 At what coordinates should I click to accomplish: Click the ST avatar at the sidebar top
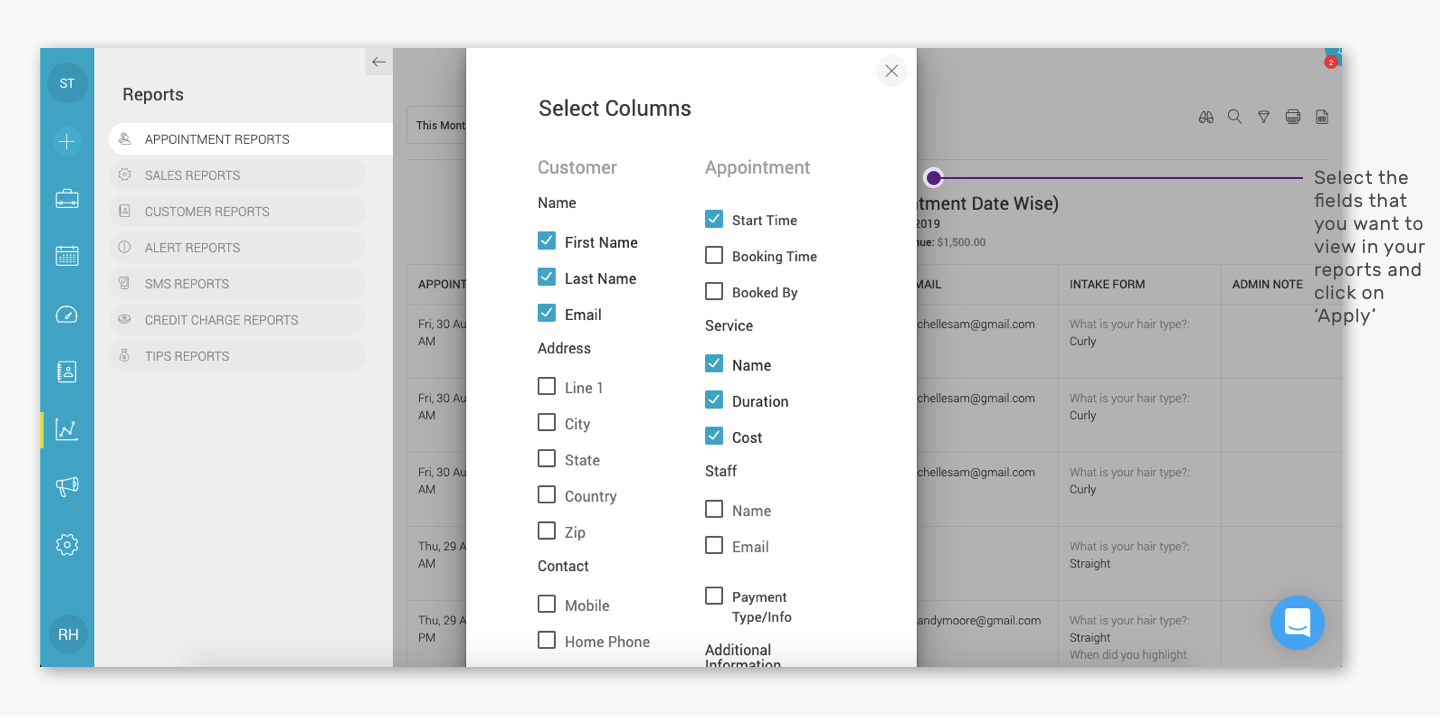(x=67, y=83)
